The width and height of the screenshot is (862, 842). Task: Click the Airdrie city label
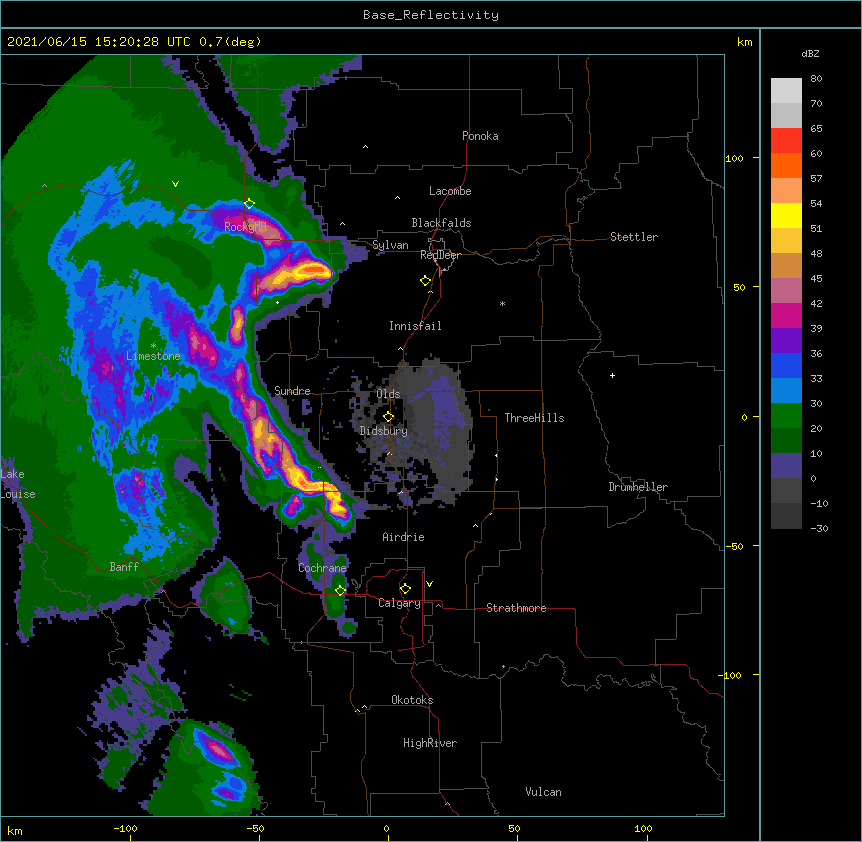pyautogui.click(x=404, y=537)
